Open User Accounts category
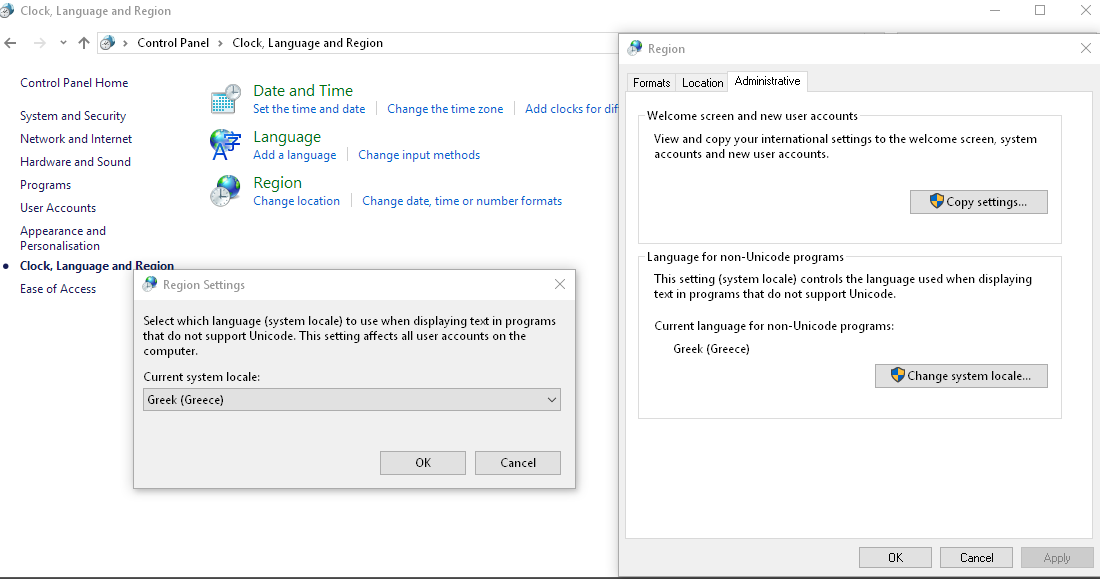Screen dimensions: 1100x579 [58, 208]
